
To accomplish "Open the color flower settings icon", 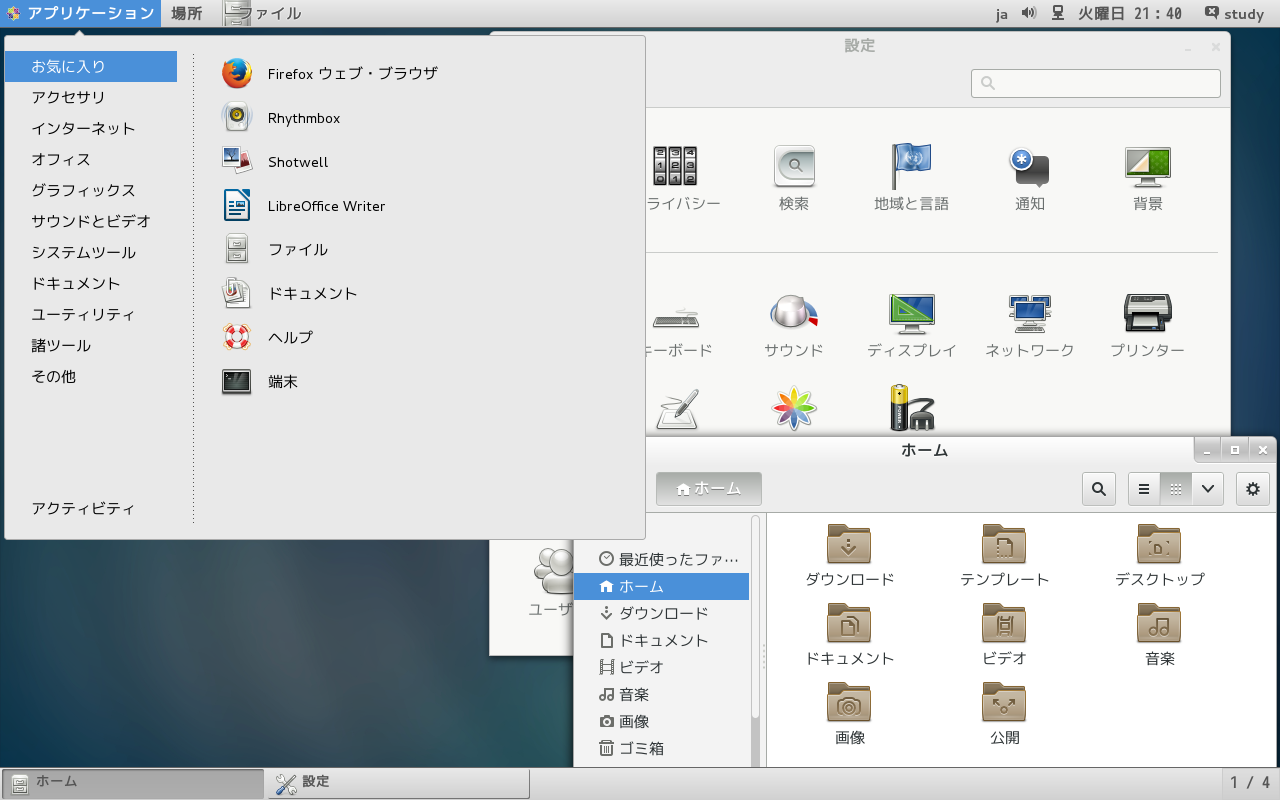I will 794,408.
